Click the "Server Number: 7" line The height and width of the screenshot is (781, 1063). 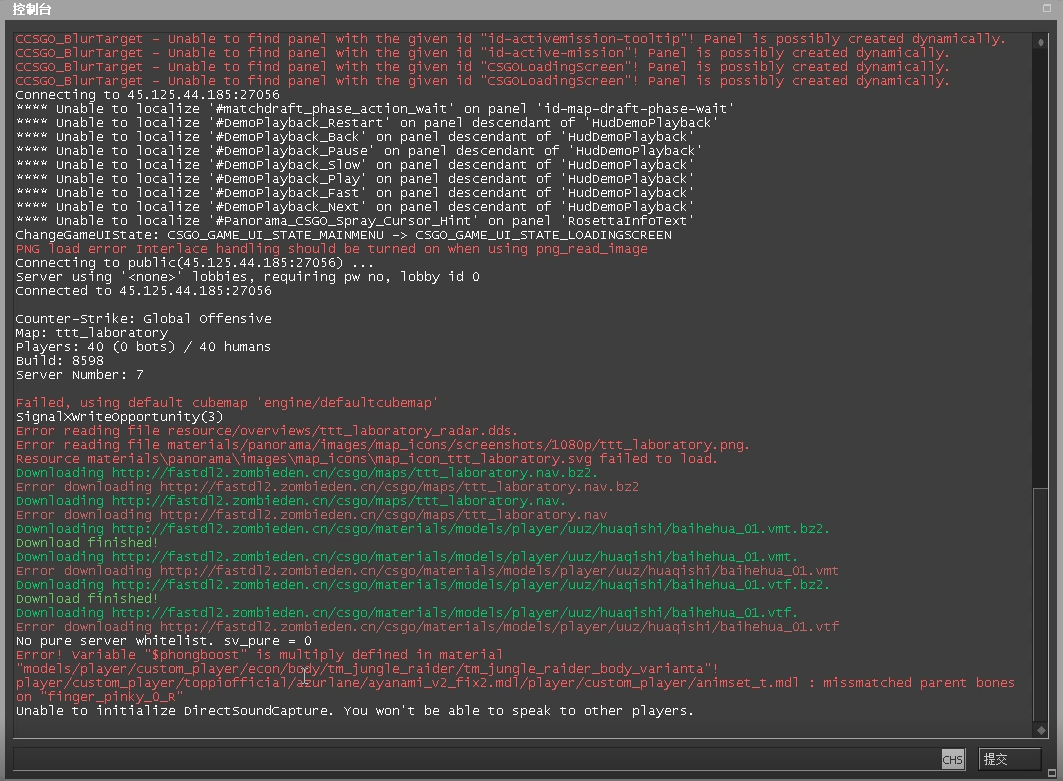pyautogui.click(x=79, y=375)
